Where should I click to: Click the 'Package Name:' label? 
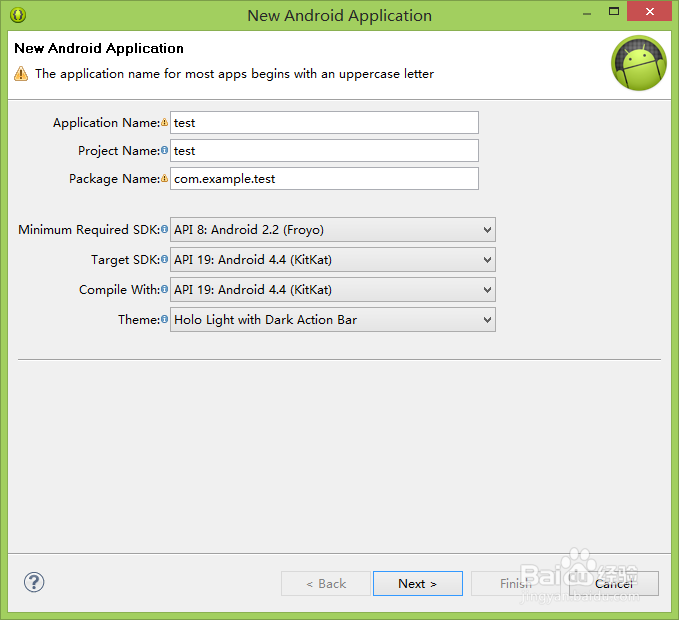pyautogui.click(x=115, y=178)
